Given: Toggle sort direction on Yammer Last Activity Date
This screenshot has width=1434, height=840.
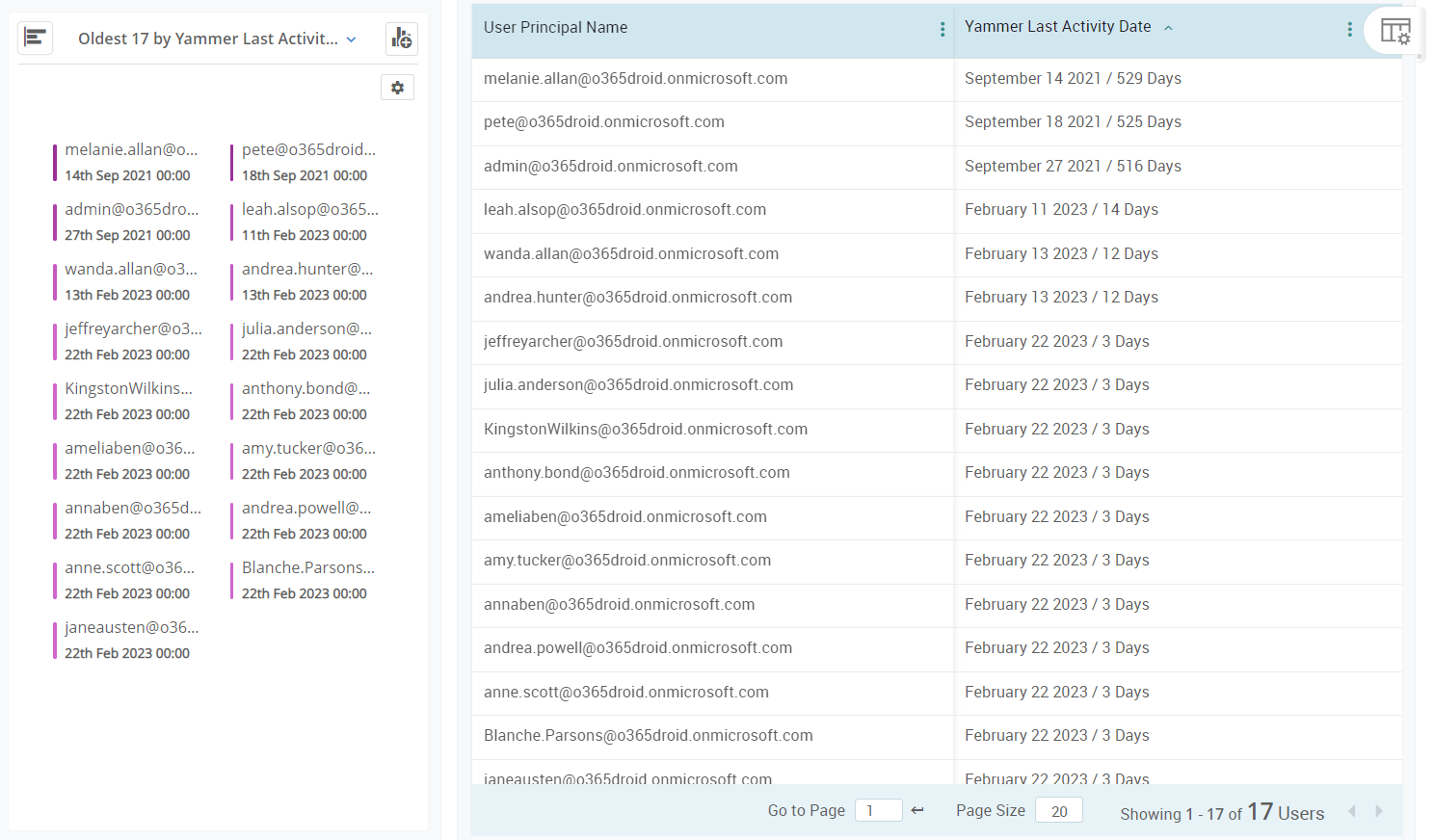Looking at the screenshot, I should 1168,28.
